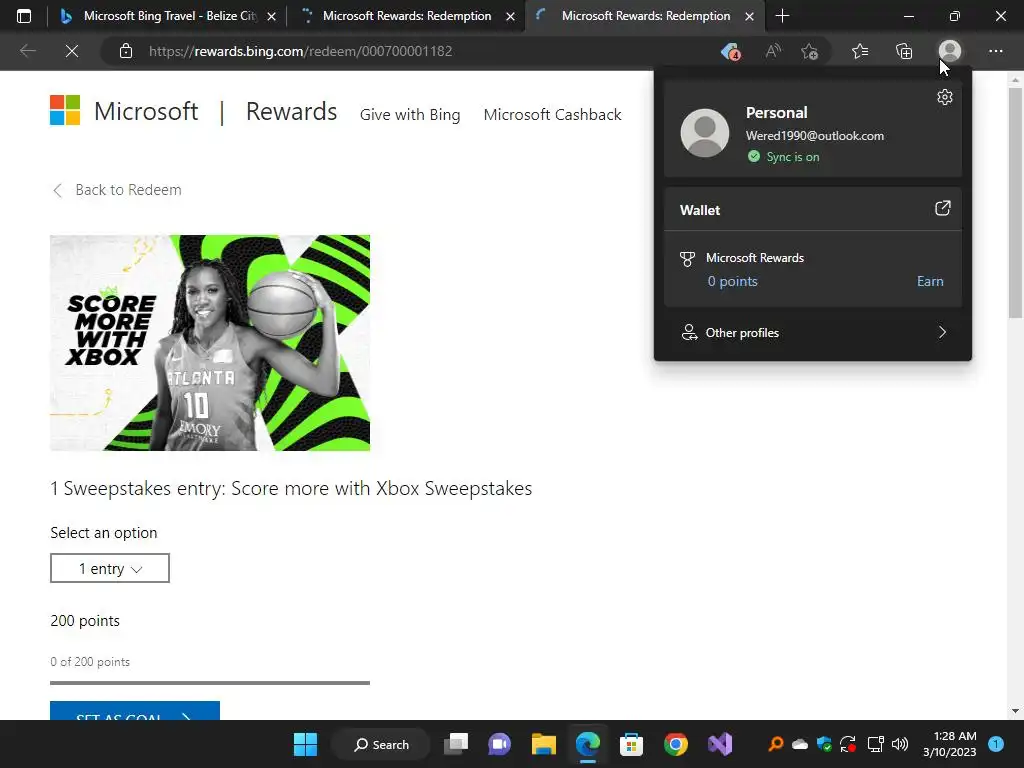
Task: Open OneDrive cloud tray icon
Action: click(x=799, y=743)
